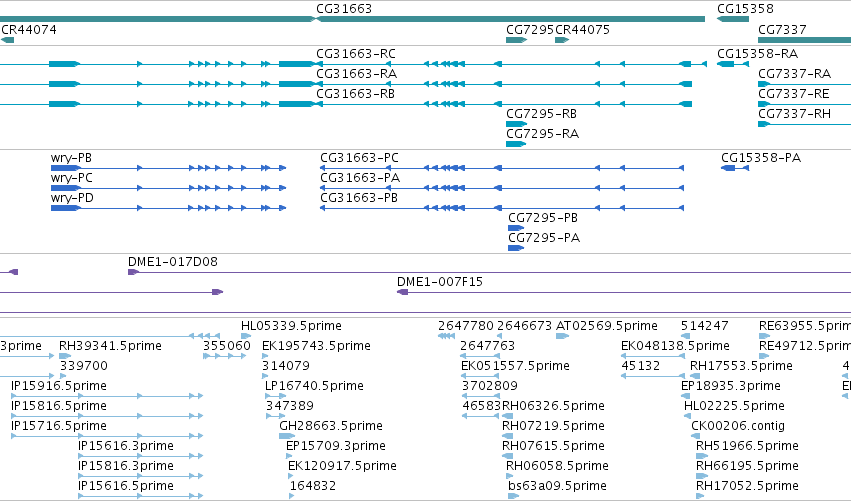
Task: Select EST RH07219.5prime
Action: [554, 426]
